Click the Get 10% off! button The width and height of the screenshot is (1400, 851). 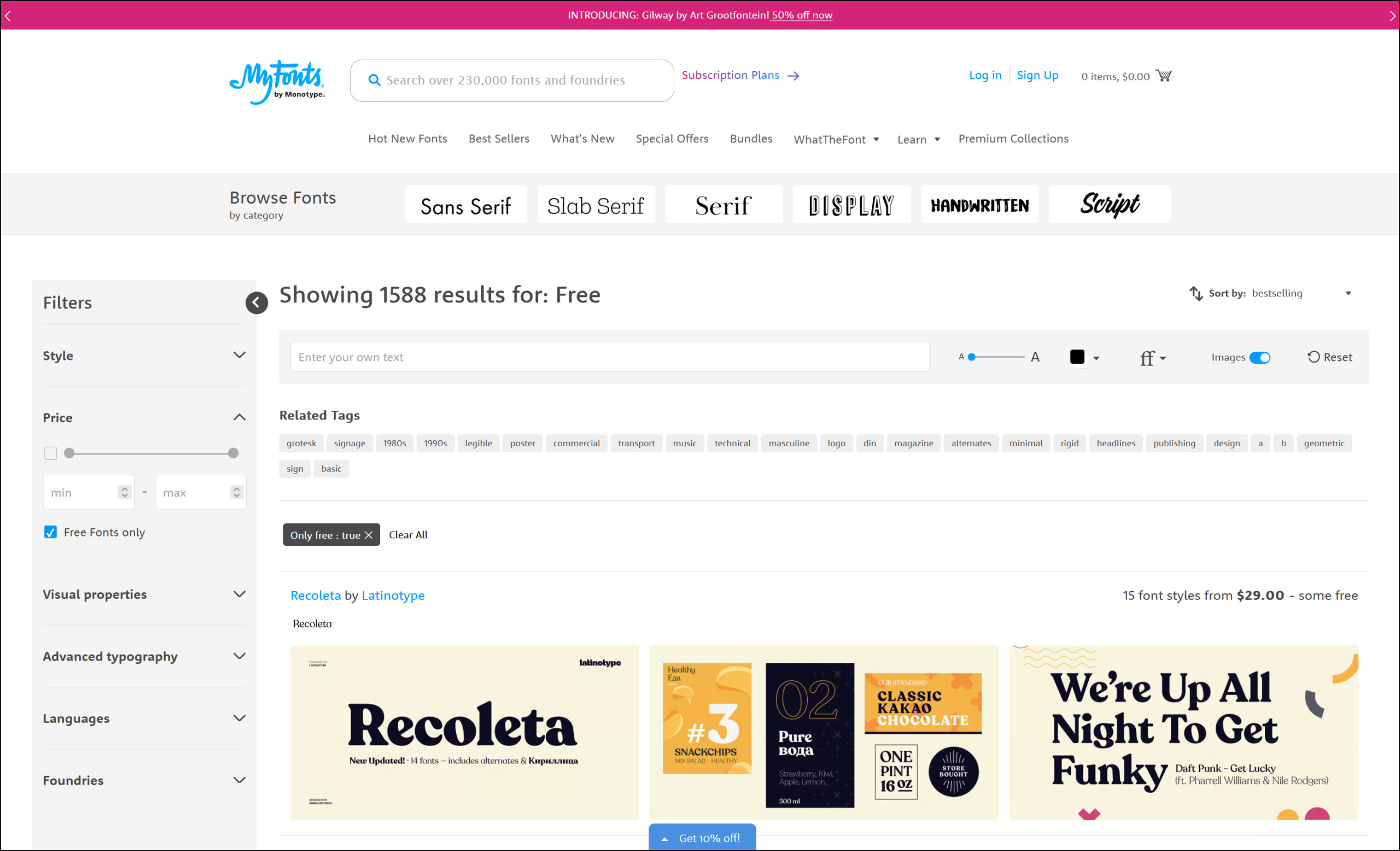pyautogui.click(x=702, y=838)
